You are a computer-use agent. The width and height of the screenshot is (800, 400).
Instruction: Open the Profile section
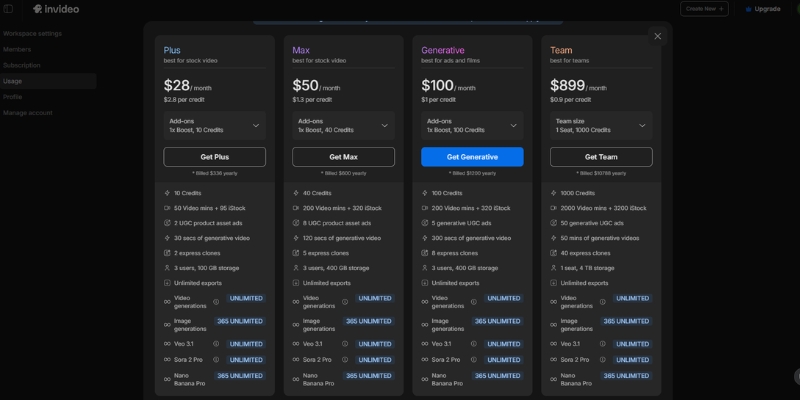12,97
